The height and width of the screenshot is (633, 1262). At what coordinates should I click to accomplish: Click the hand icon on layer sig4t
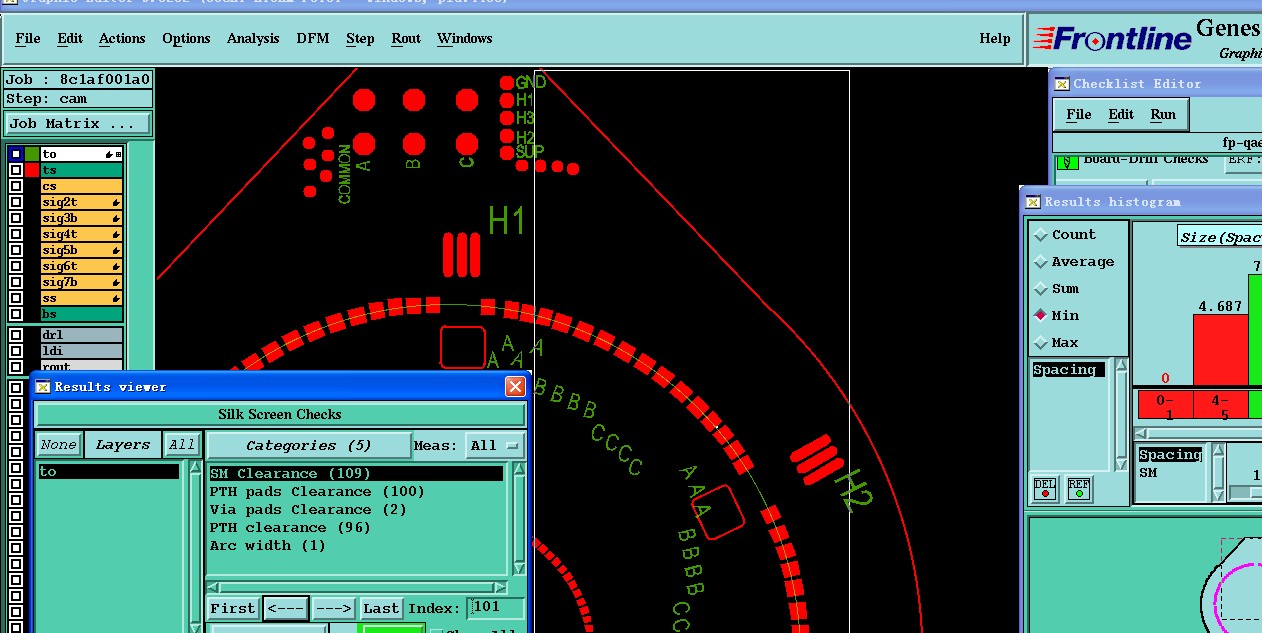pyautogui.click(x=116, y=234)
